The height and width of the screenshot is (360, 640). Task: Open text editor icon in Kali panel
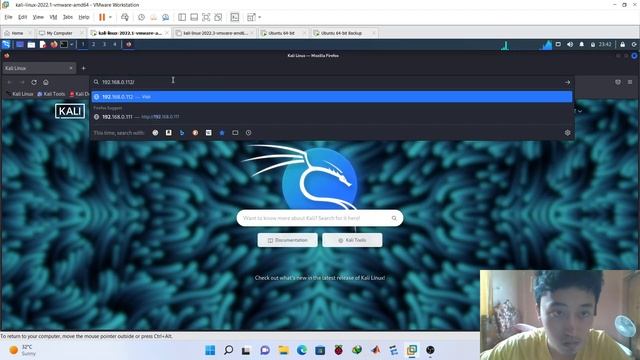43,44
